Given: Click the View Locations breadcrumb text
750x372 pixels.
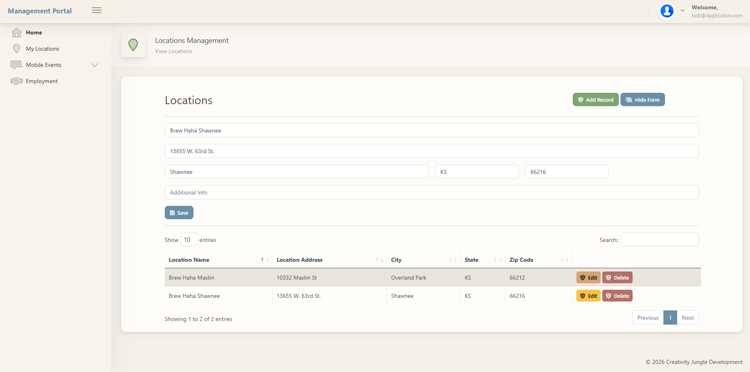Looking at the screenshot, I should 174,51.
